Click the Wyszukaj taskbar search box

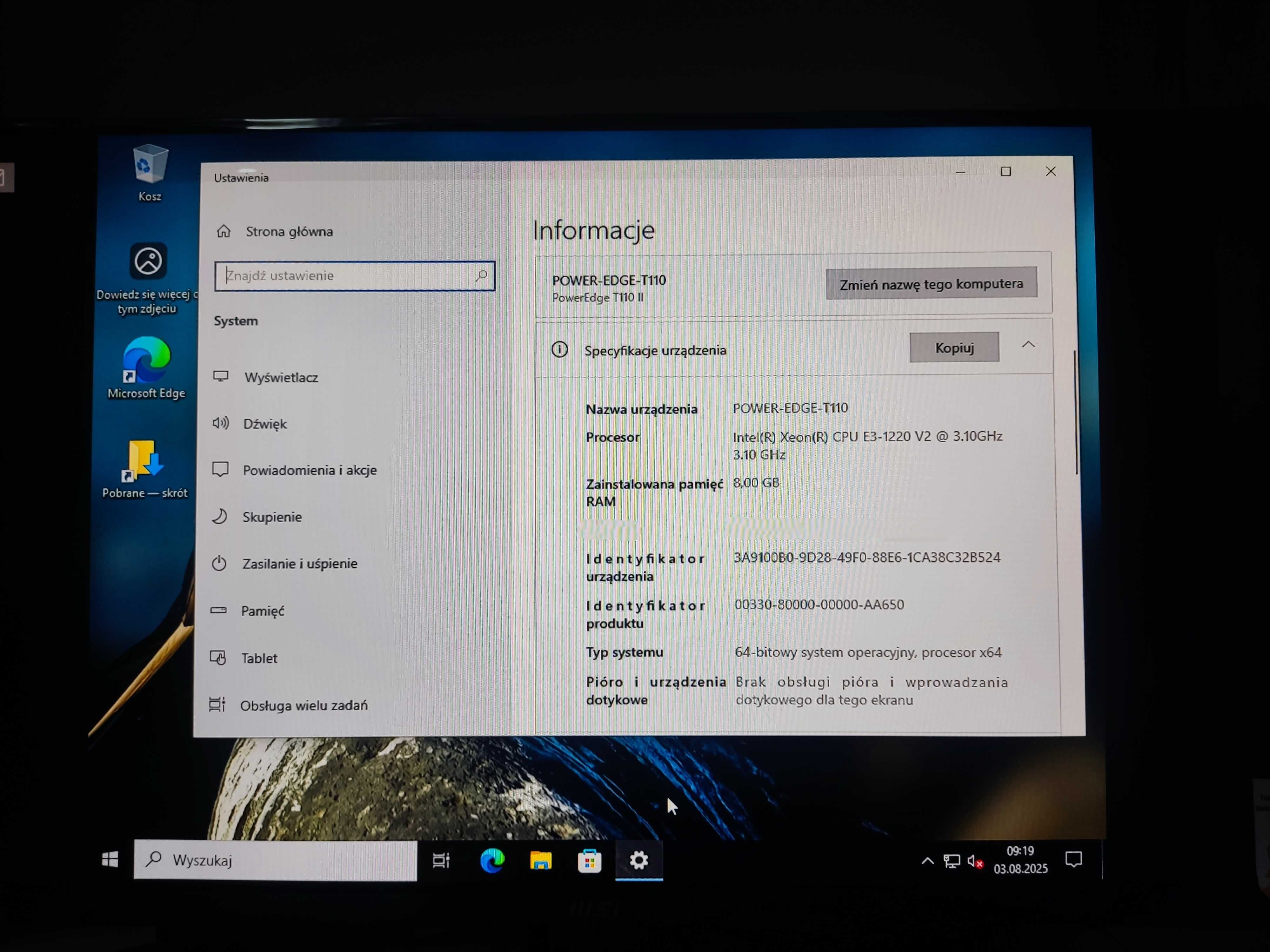pyautogui.click(x=275, y=860)
